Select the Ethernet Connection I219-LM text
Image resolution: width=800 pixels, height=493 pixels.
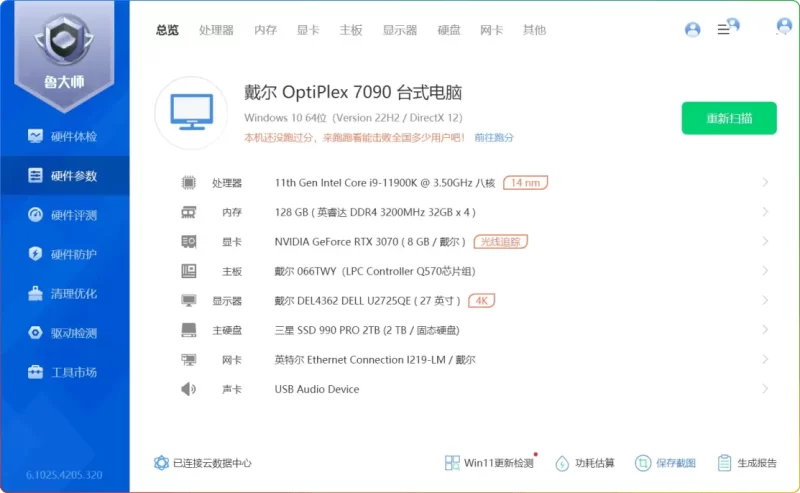(x=375, y=360)
